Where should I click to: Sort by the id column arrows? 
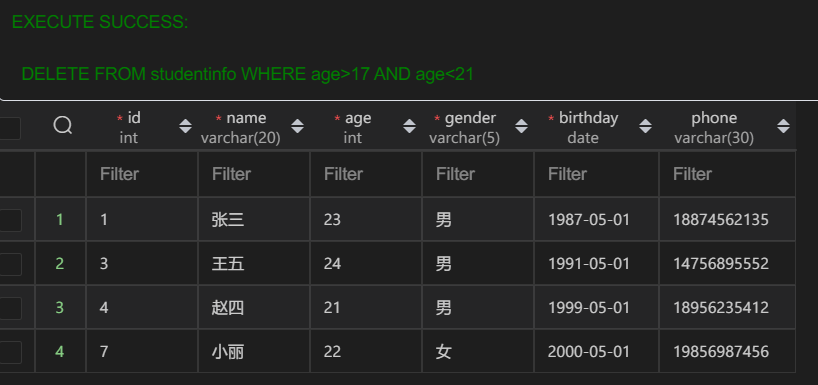(x=185, y=126)
